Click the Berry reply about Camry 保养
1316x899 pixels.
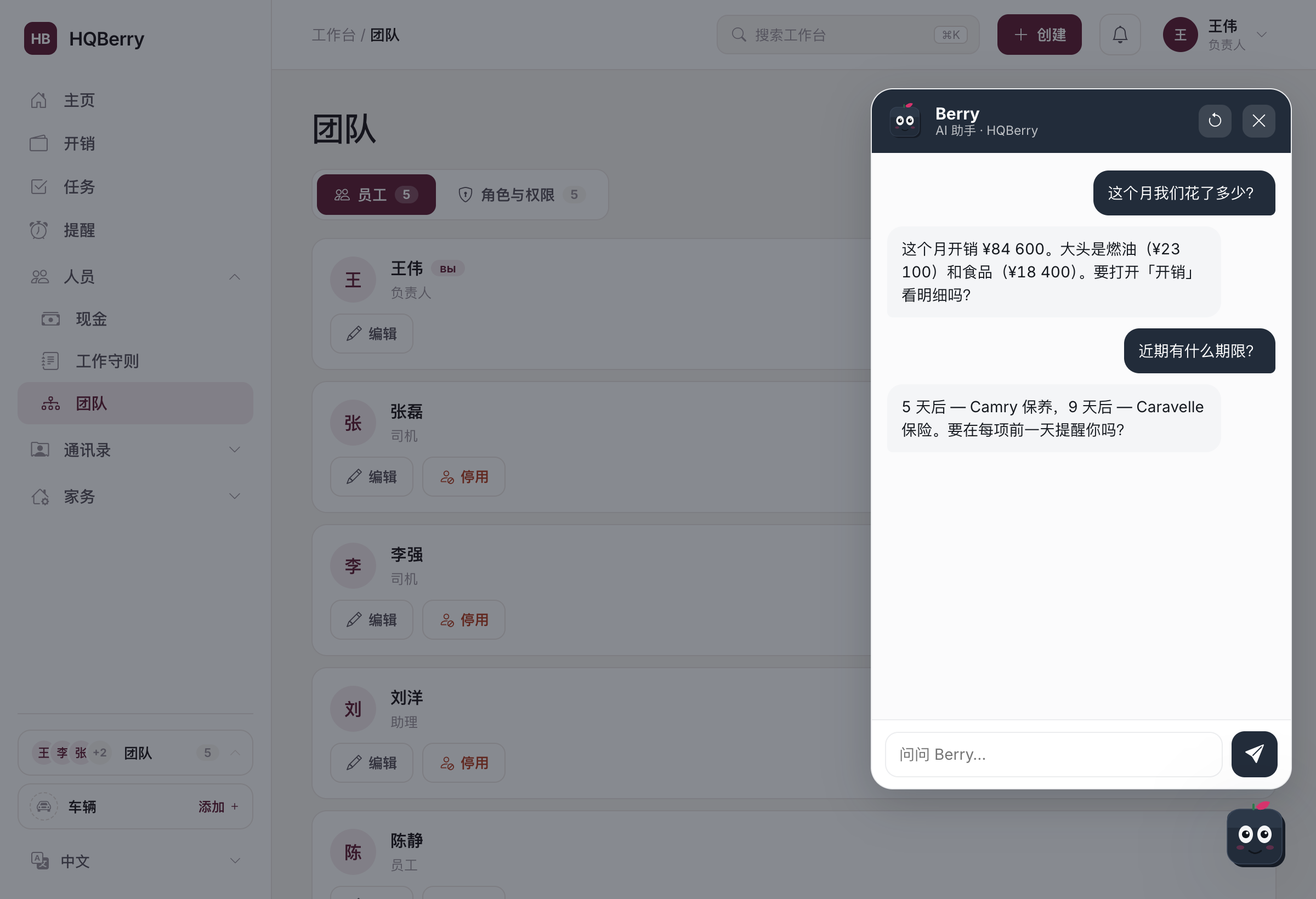[1053, 418]
